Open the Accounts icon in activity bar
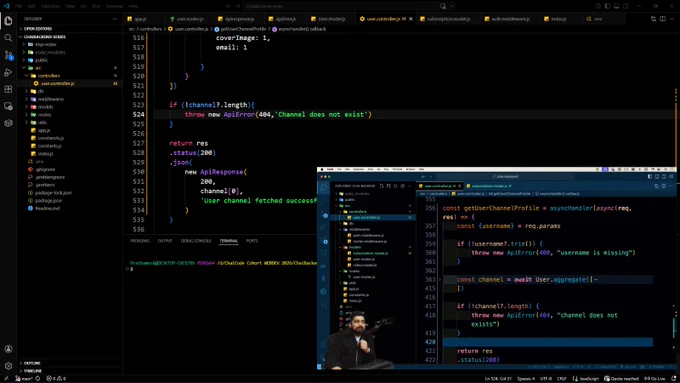680x383 pixels. (x=8, y=349)
